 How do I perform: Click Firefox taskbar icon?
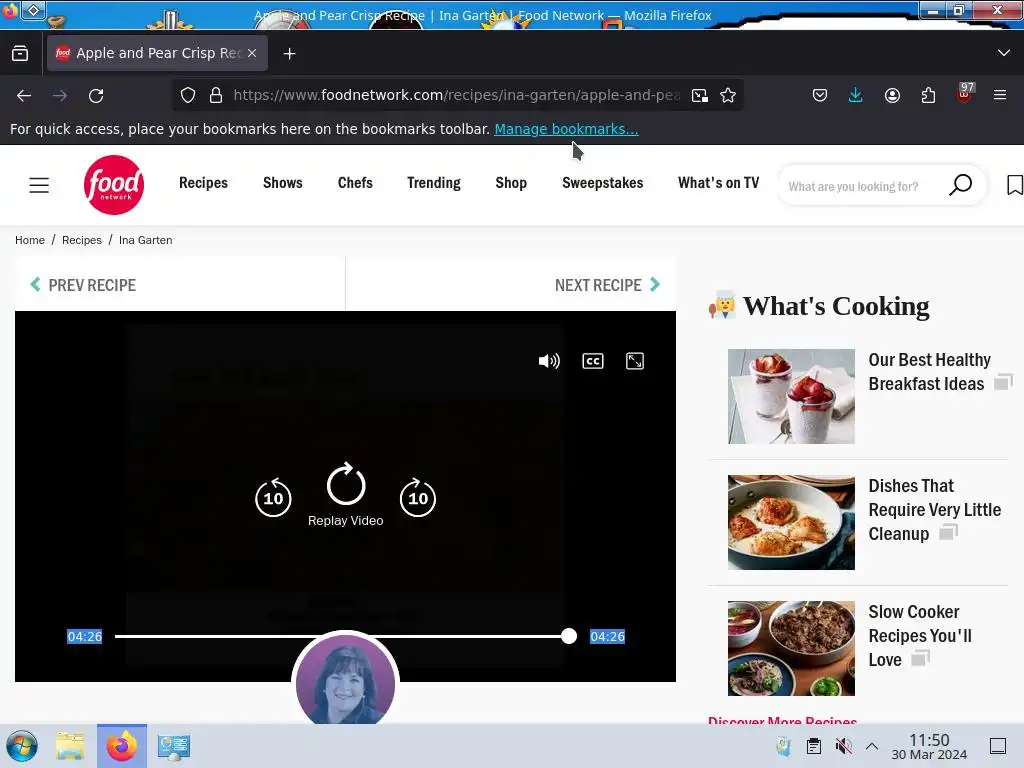click(x=122, y=746)
